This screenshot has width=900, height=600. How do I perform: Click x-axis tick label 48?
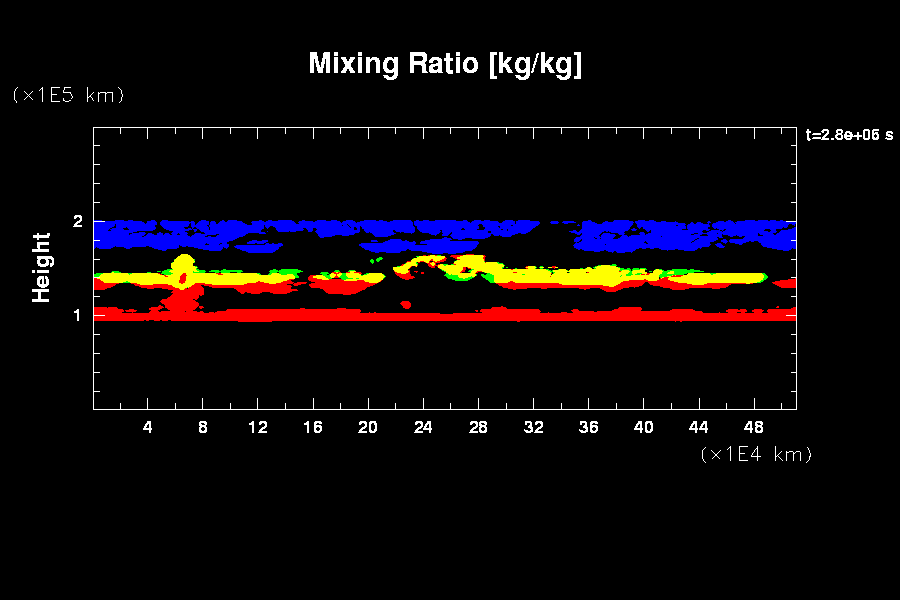(x=753, y=427)
